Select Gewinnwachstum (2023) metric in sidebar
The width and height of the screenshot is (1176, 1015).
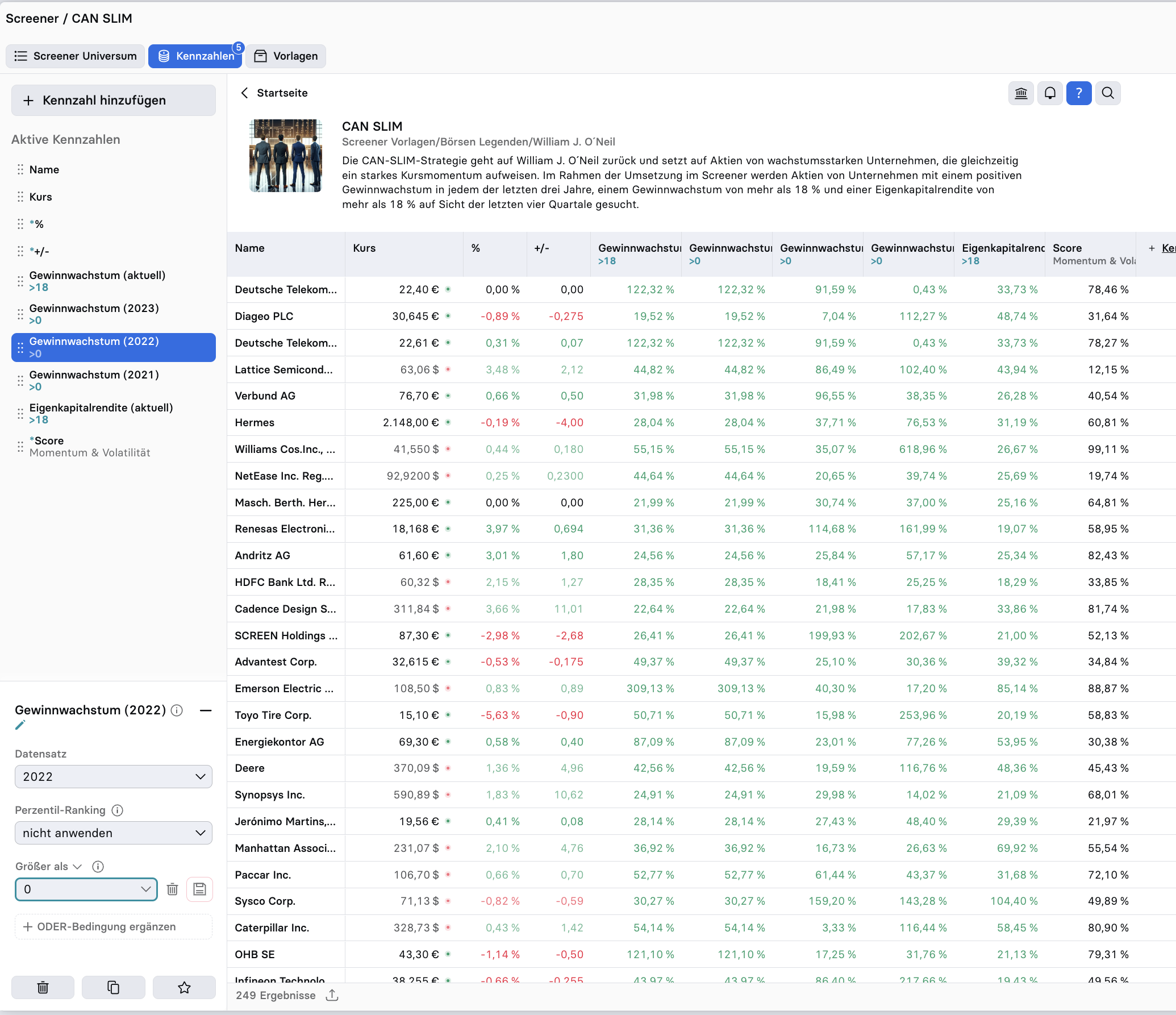click(x=114, y=314)
